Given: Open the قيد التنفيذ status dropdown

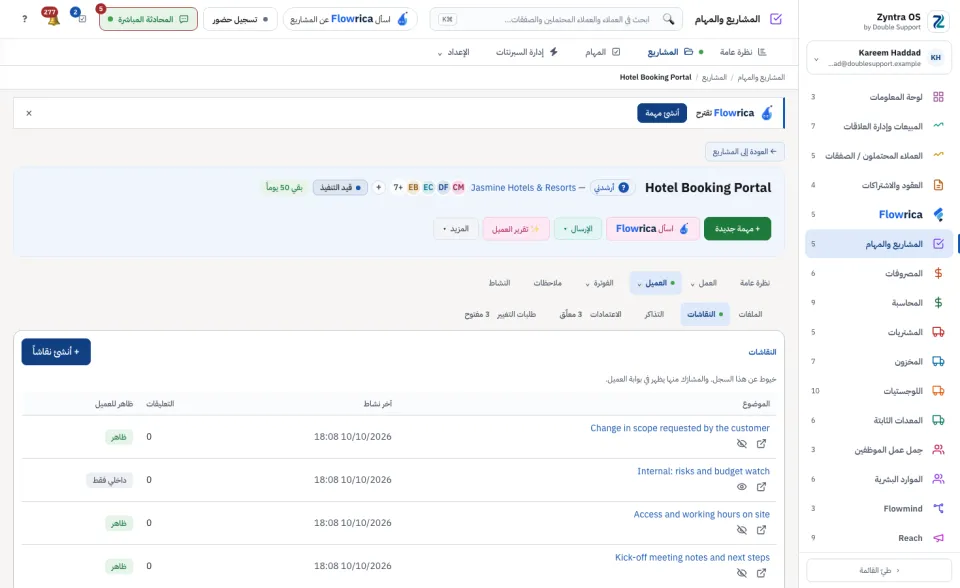Looking at the screenshot, I should click(340, 187).
